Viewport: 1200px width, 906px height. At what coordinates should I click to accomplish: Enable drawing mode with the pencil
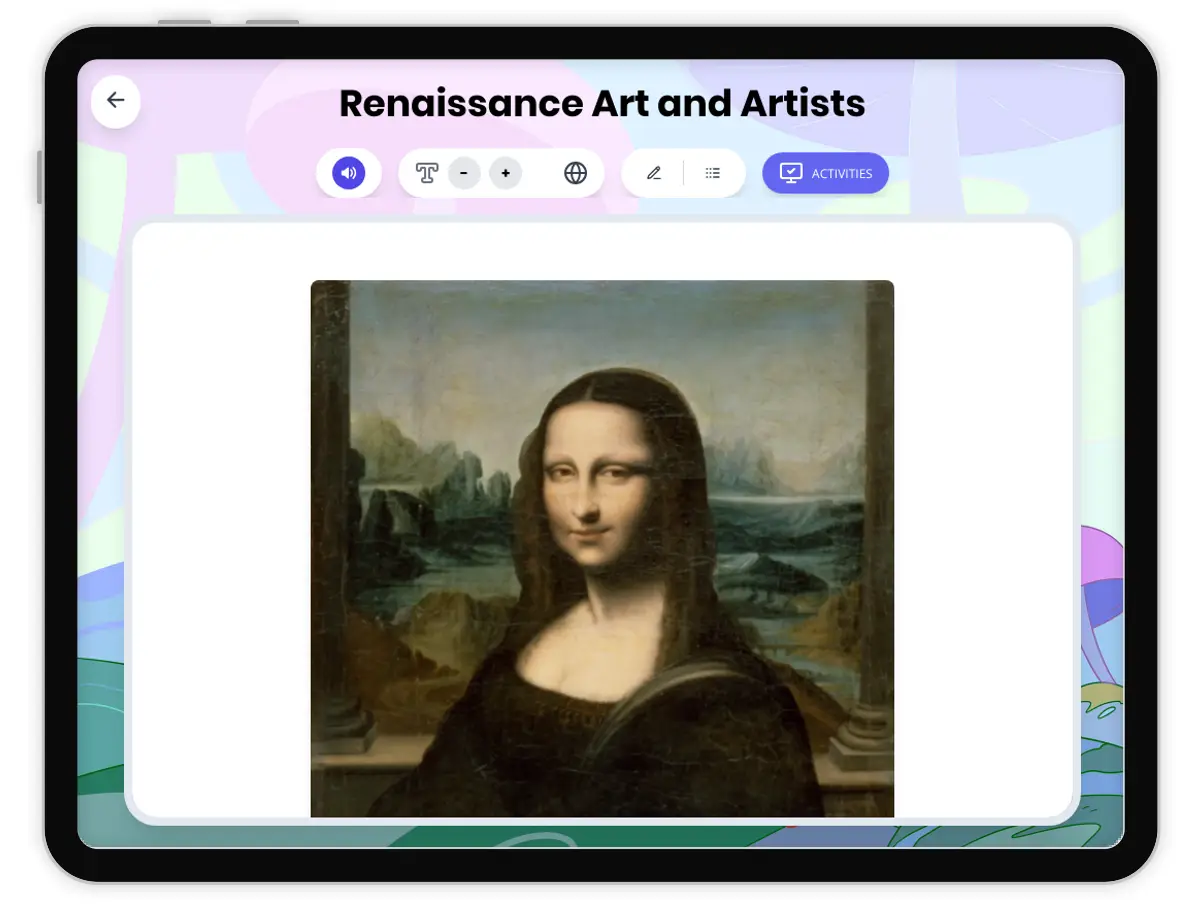[653, 172]
